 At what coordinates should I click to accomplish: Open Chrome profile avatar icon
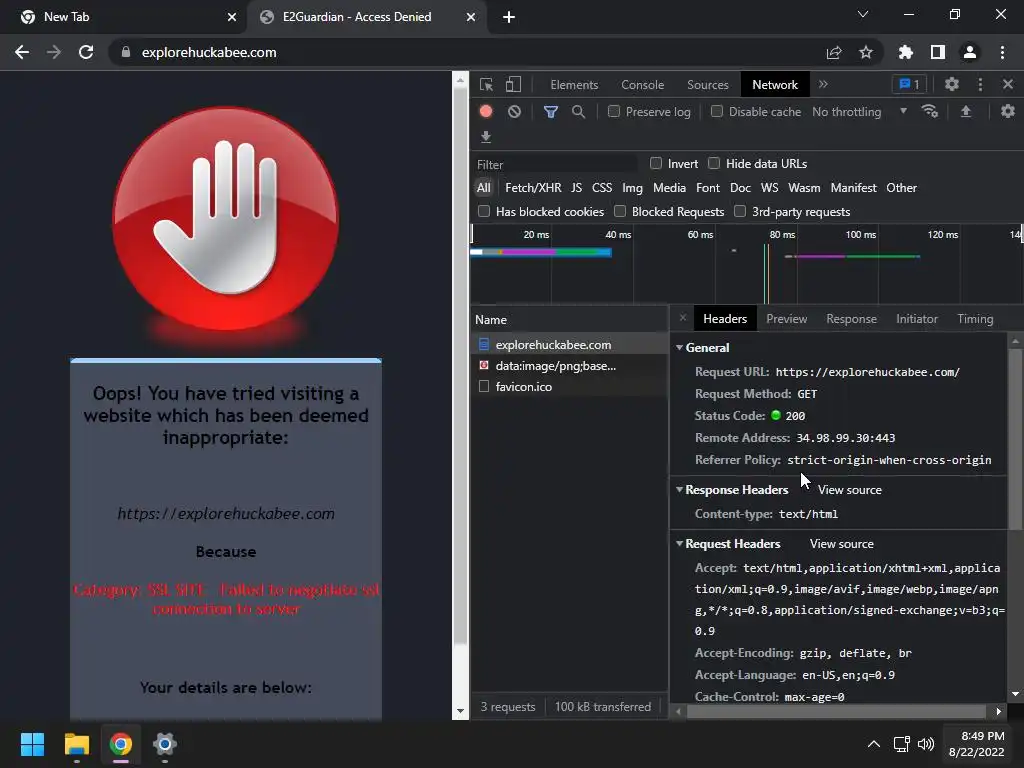coord(970,52)
